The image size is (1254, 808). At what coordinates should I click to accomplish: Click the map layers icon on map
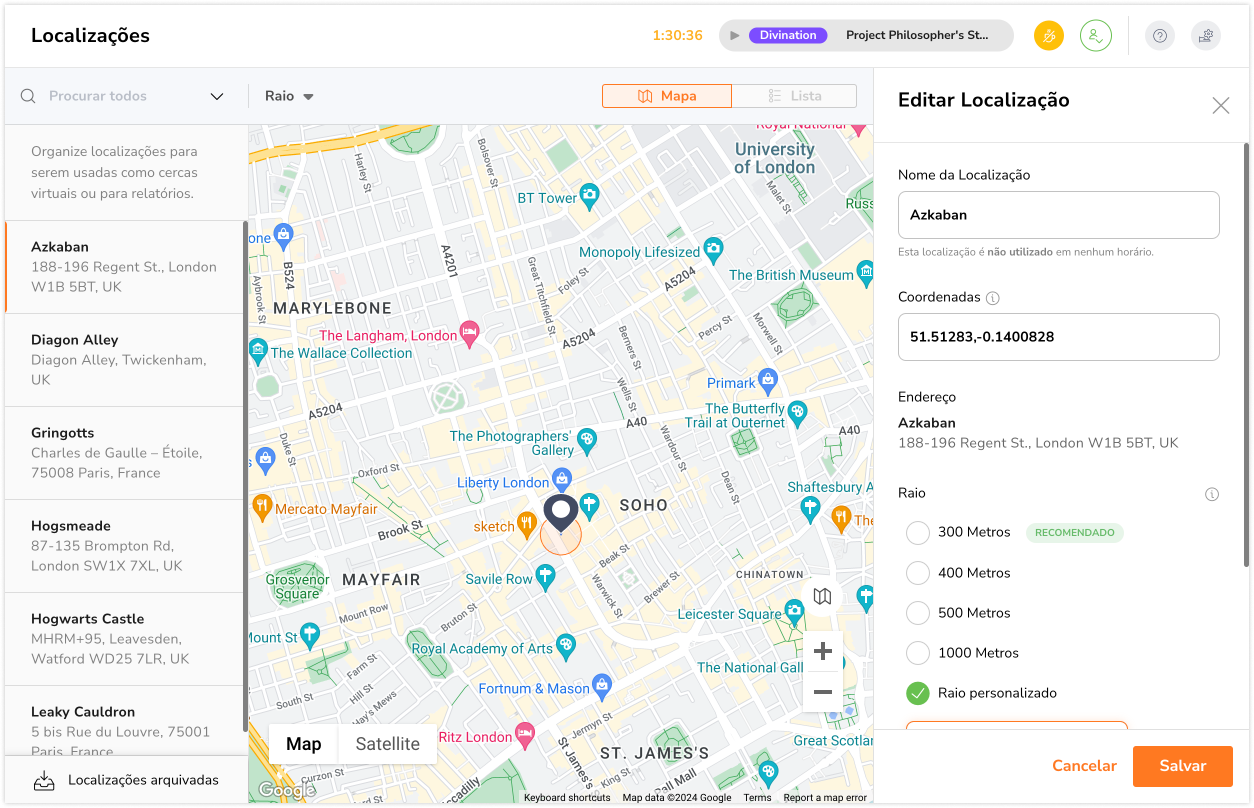pos(822,597)
